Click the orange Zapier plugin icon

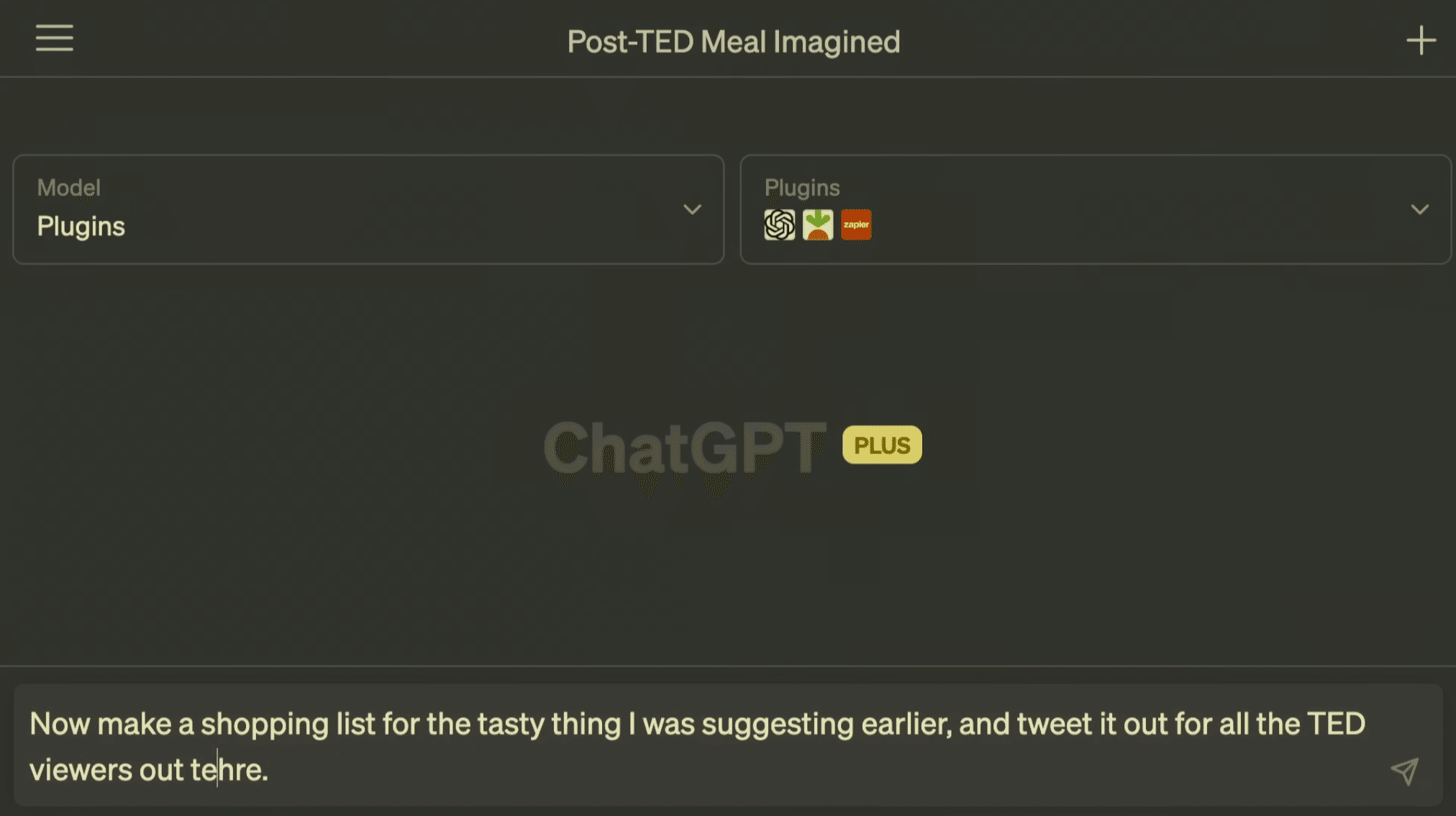coord(856,225)
